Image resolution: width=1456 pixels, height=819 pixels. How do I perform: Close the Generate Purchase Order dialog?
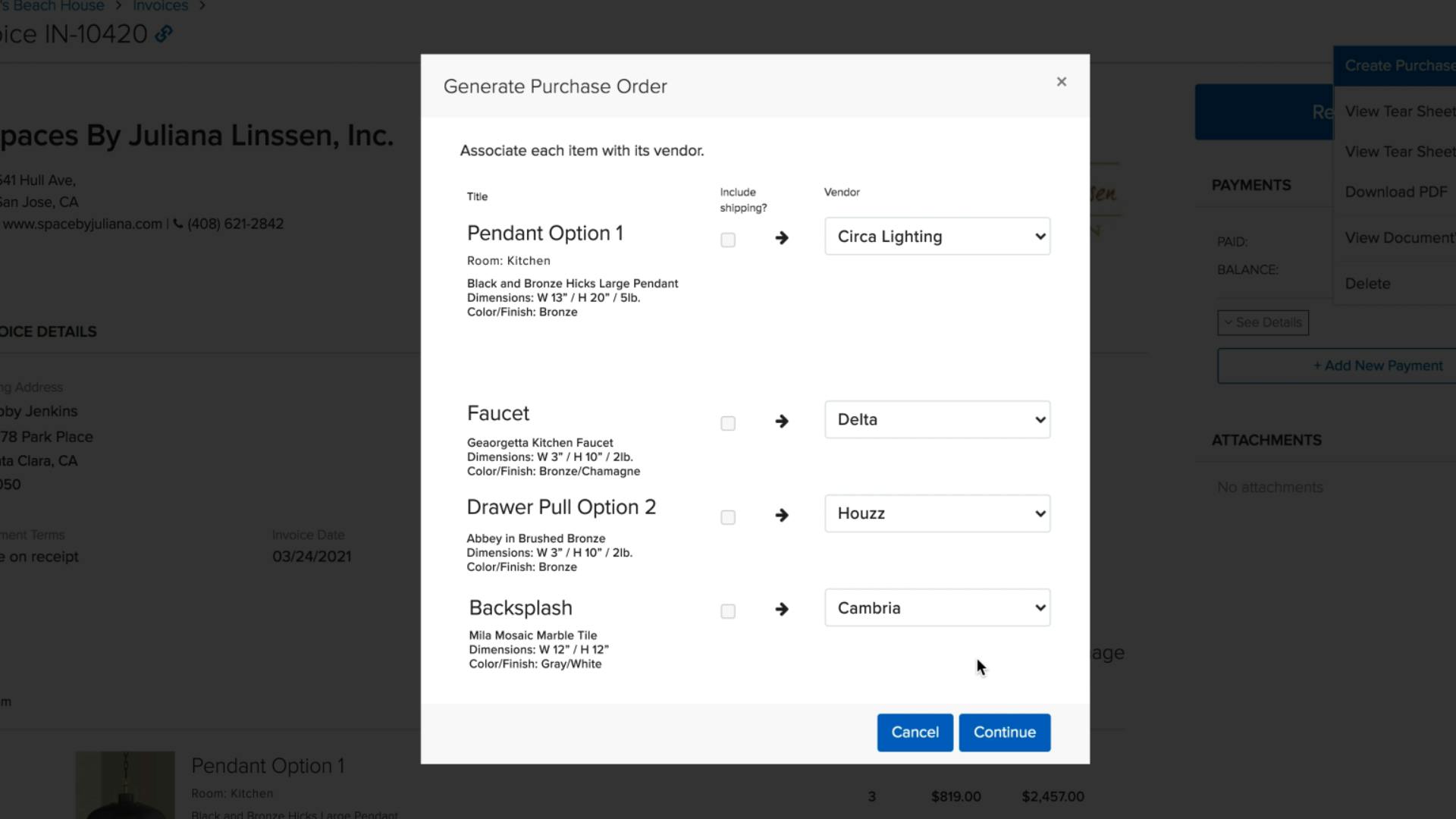click(x=1061, y=82)
